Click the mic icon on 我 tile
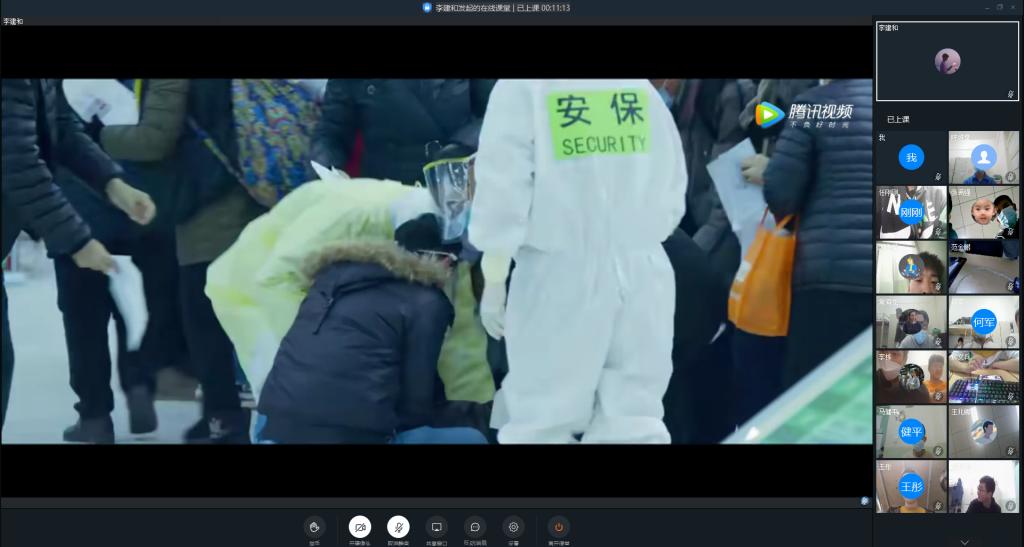This screenshot has height=547, width=1024. (937, 177)
